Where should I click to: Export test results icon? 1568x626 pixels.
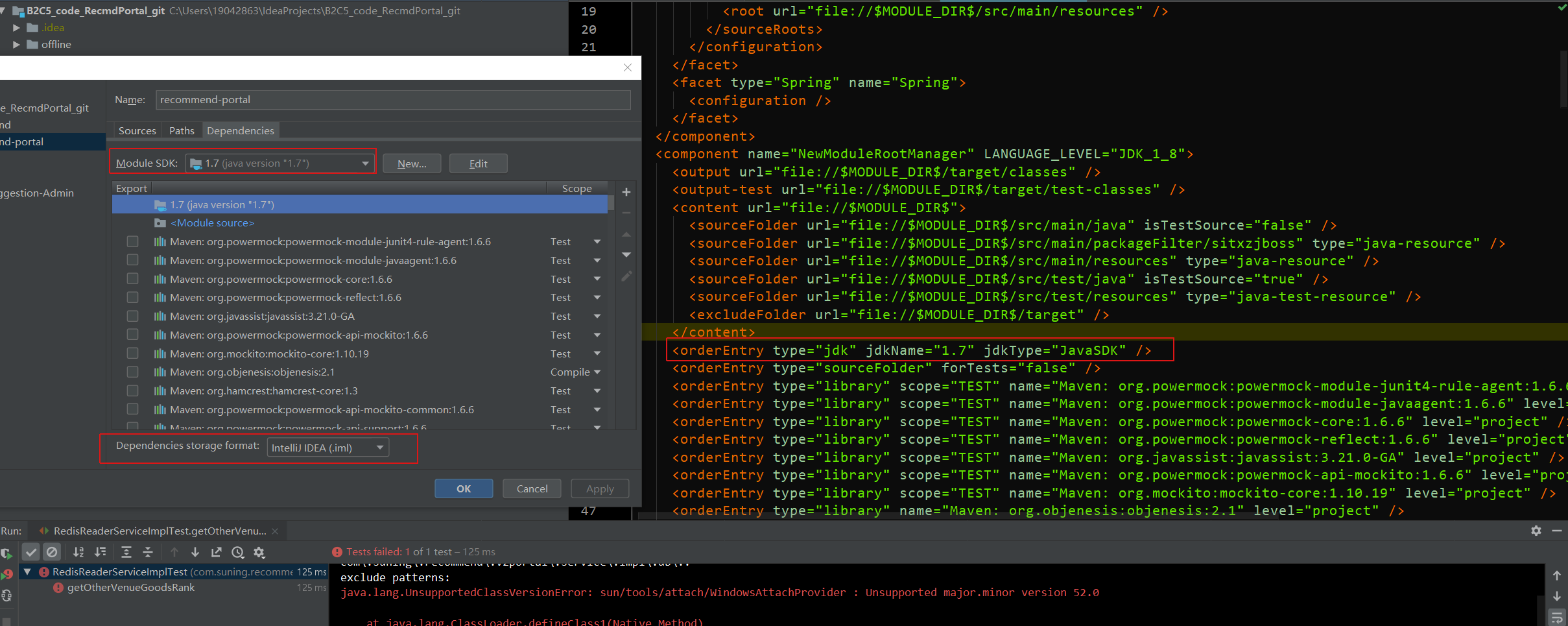coord(217,552)
